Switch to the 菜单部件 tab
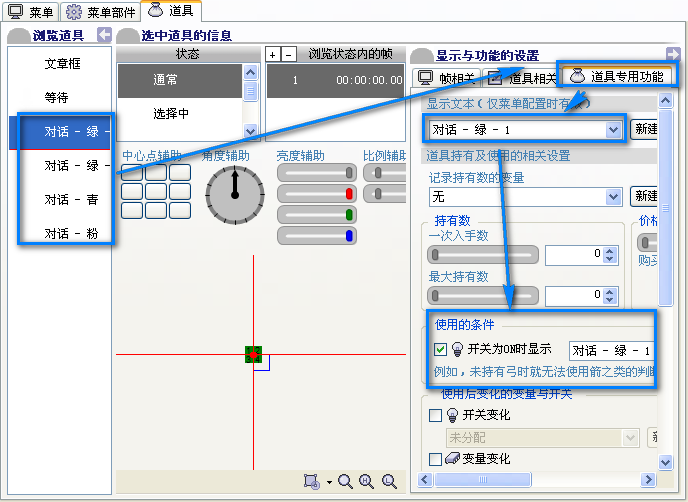This screenshot has height=502, width=688. (x=100, y=12)
